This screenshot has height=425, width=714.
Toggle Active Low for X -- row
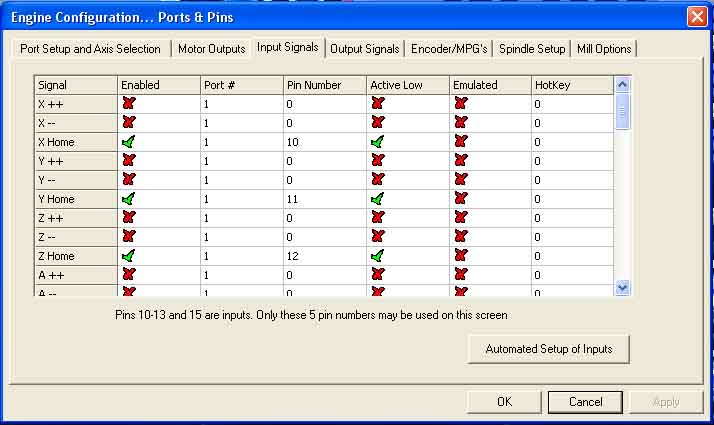point(378,123)
